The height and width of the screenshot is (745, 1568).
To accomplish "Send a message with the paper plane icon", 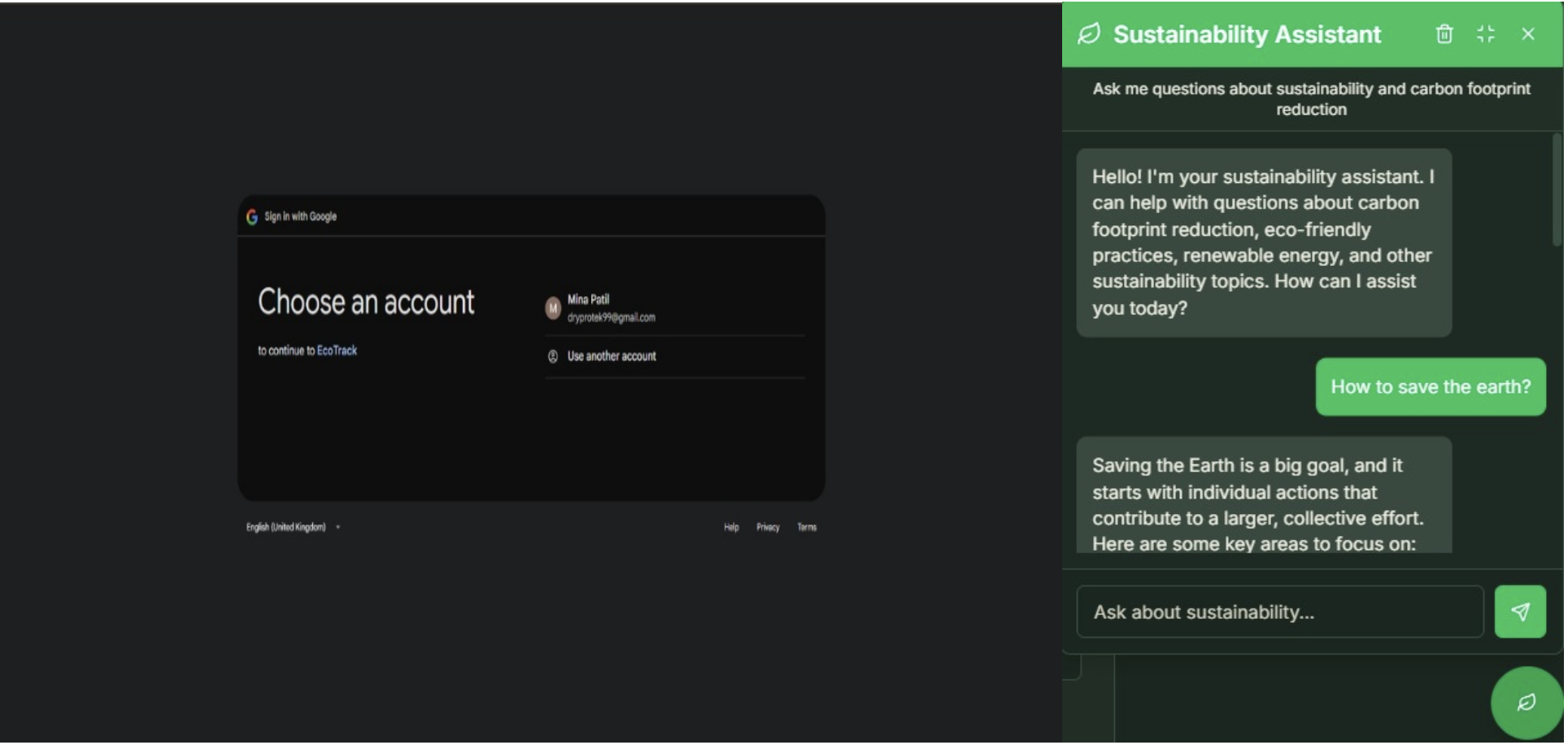I will (x=1522, y=612).
